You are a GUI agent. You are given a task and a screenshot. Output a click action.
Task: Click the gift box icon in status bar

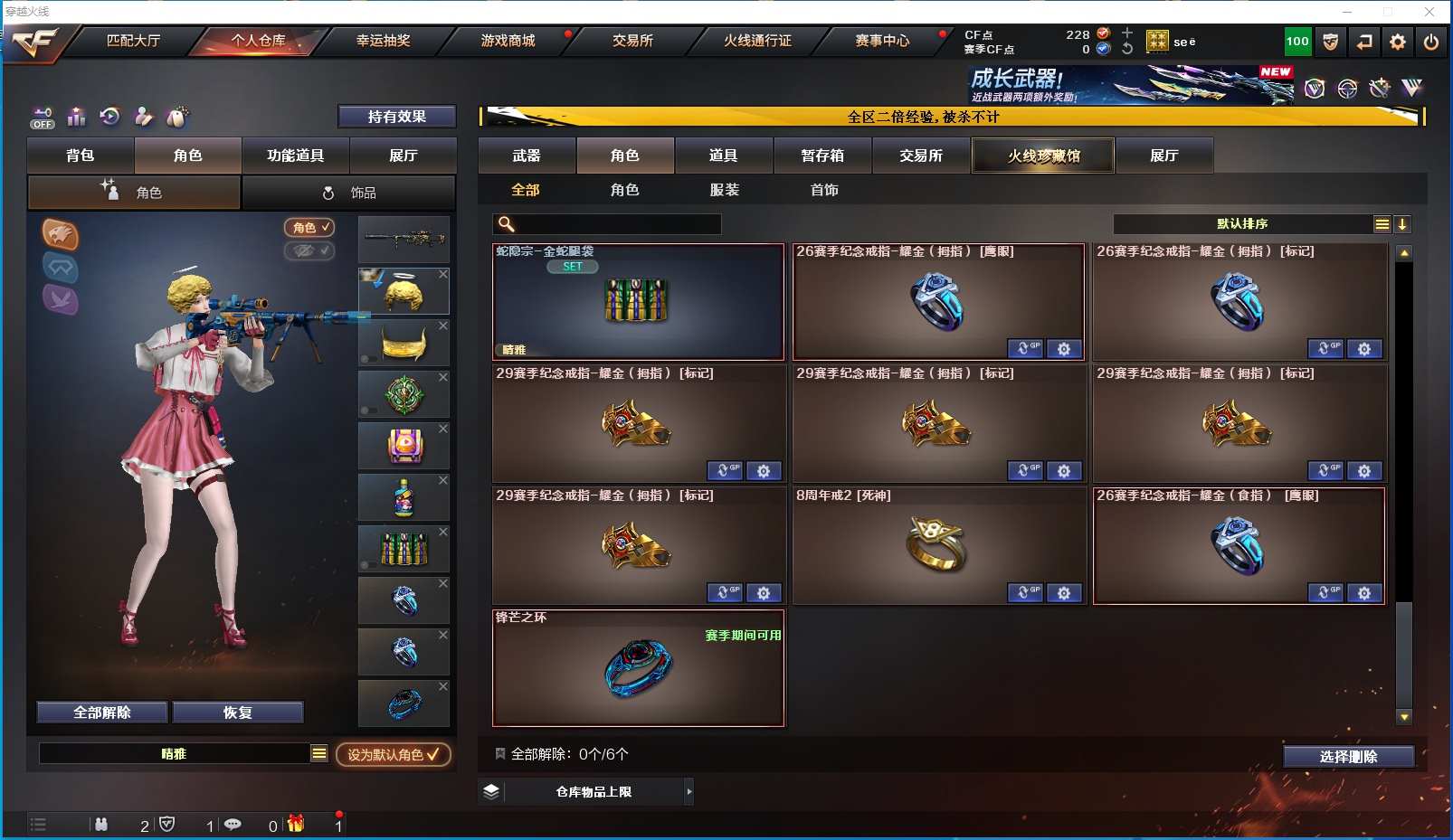pyautogui.click(x=296, y=824)
